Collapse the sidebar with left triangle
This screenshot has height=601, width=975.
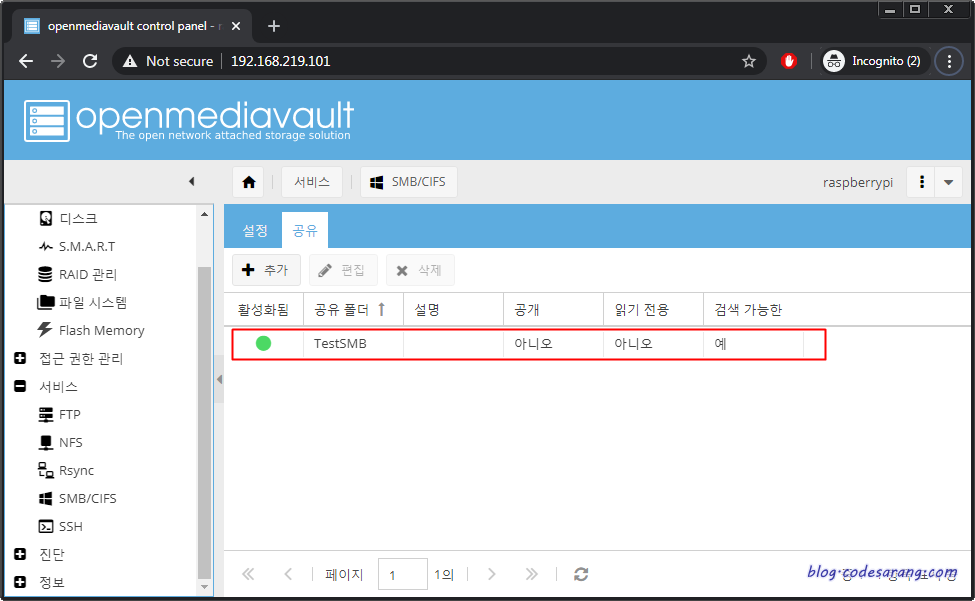click(192, 181)
